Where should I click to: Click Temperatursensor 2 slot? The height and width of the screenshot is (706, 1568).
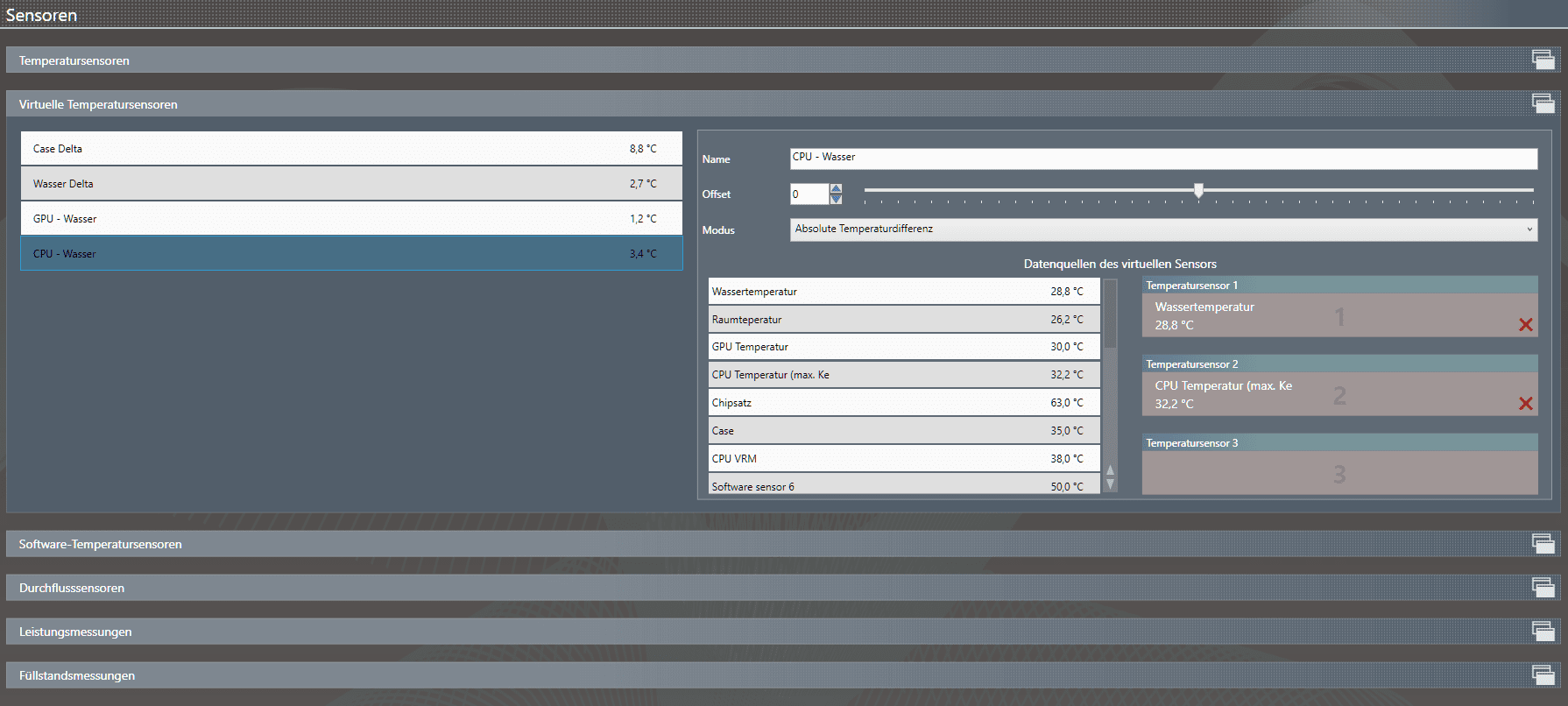[x=1339, y=394]
